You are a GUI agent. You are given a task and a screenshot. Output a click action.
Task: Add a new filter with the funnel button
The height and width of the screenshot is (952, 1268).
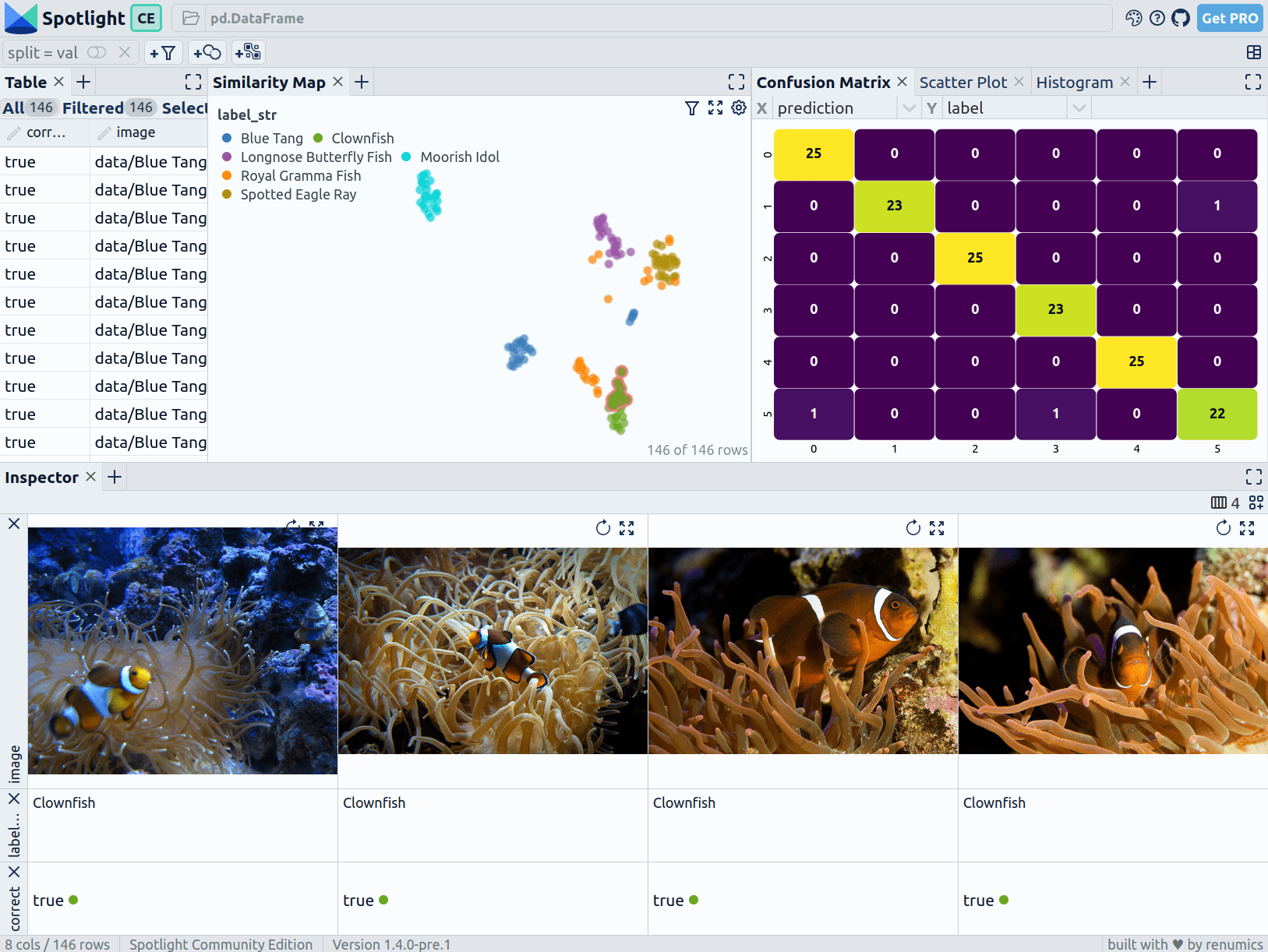162,53
